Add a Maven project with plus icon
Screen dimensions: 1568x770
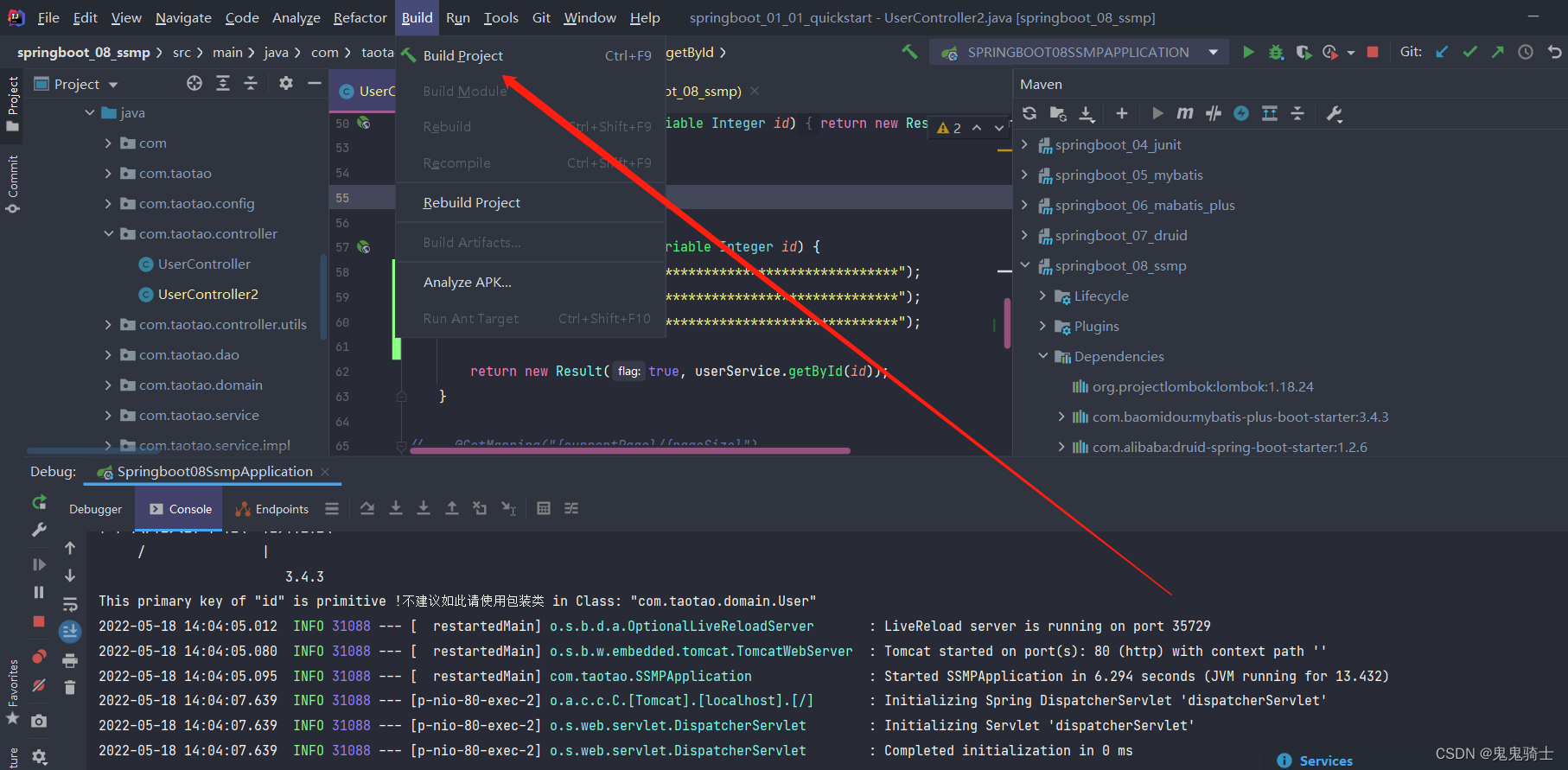click(x=1122, y=113)
